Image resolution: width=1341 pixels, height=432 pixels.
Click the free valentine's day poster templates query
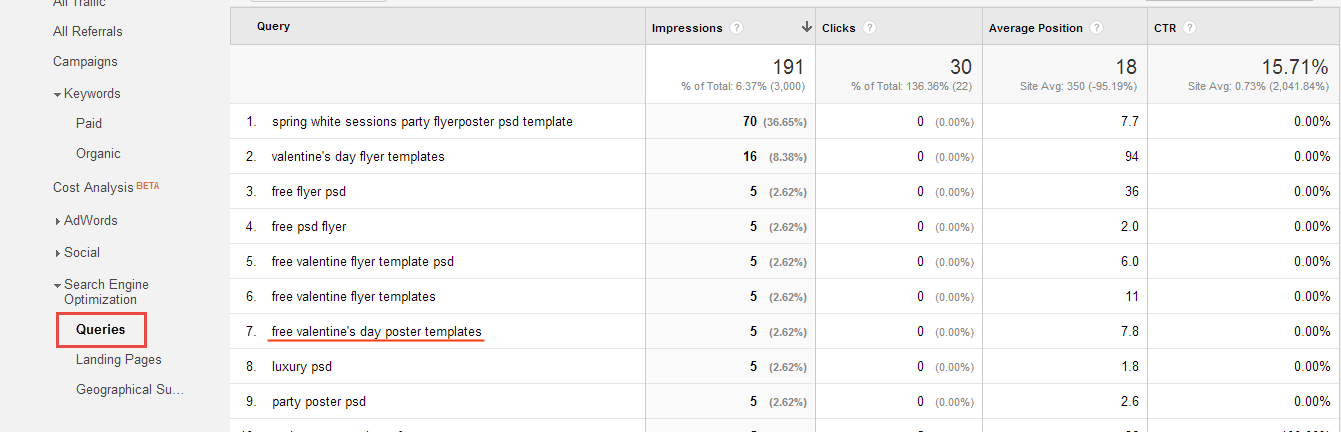pyautogui.click(x=376, y=331)
